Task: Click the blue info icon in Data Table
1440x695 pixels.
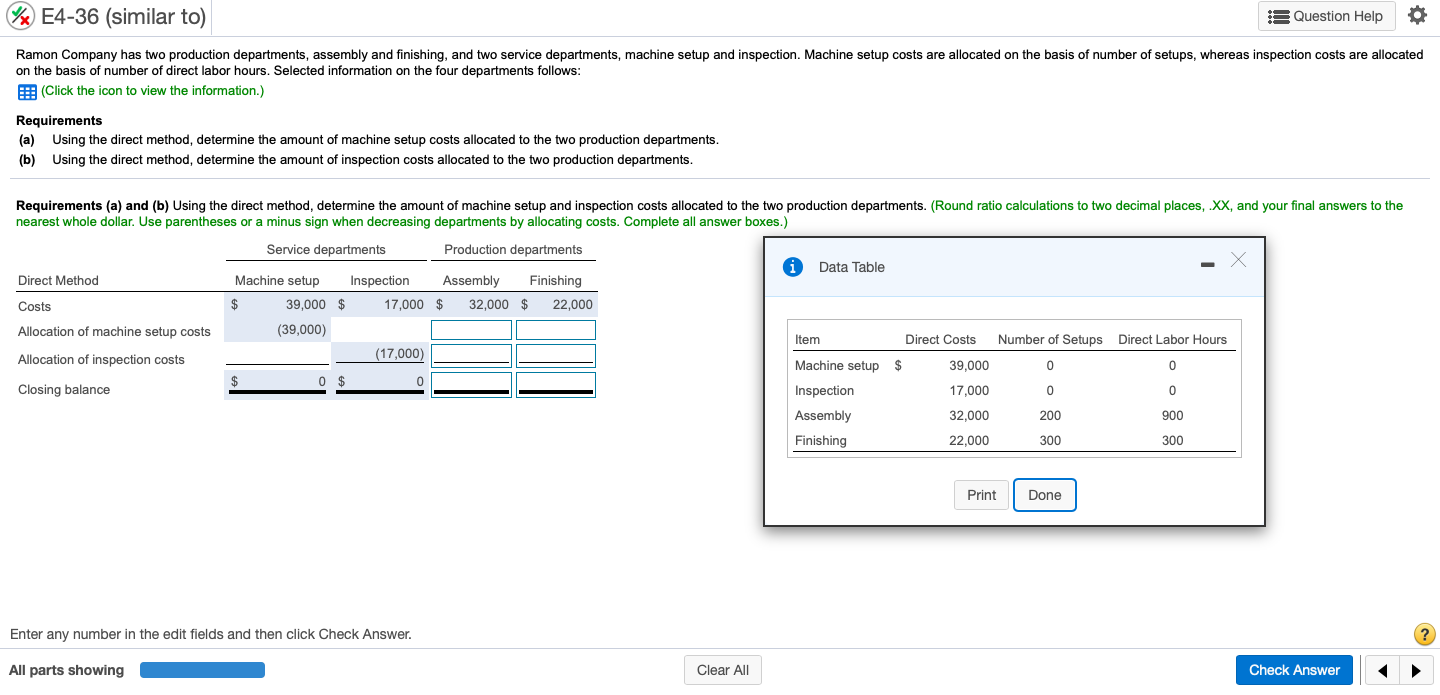Action: 793,267
